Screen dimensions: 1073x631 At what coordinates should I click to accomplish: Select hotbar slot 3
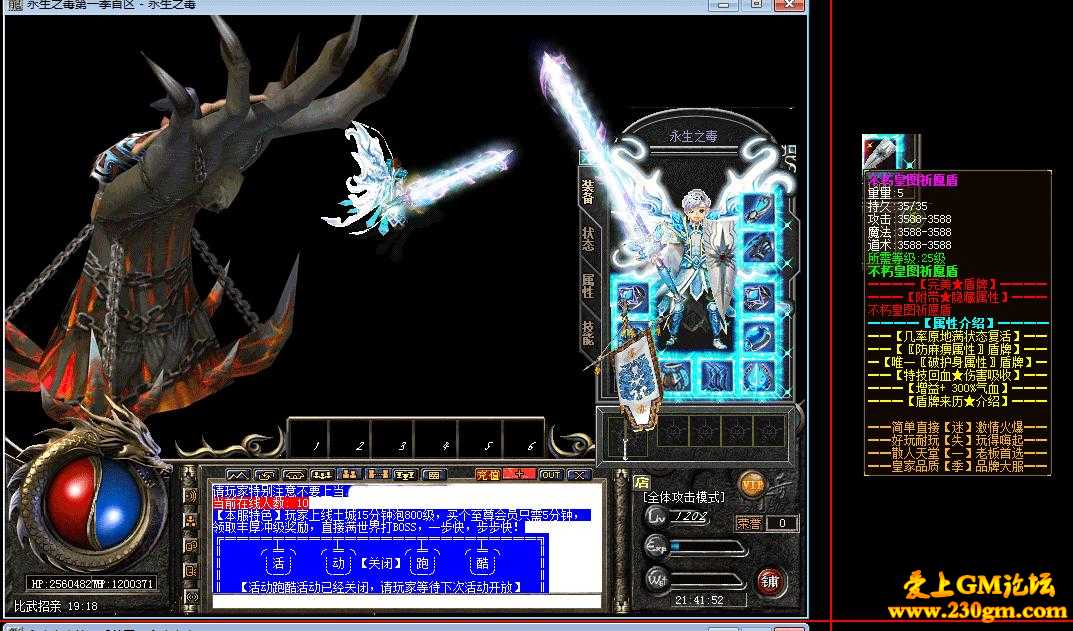(394, 437)
